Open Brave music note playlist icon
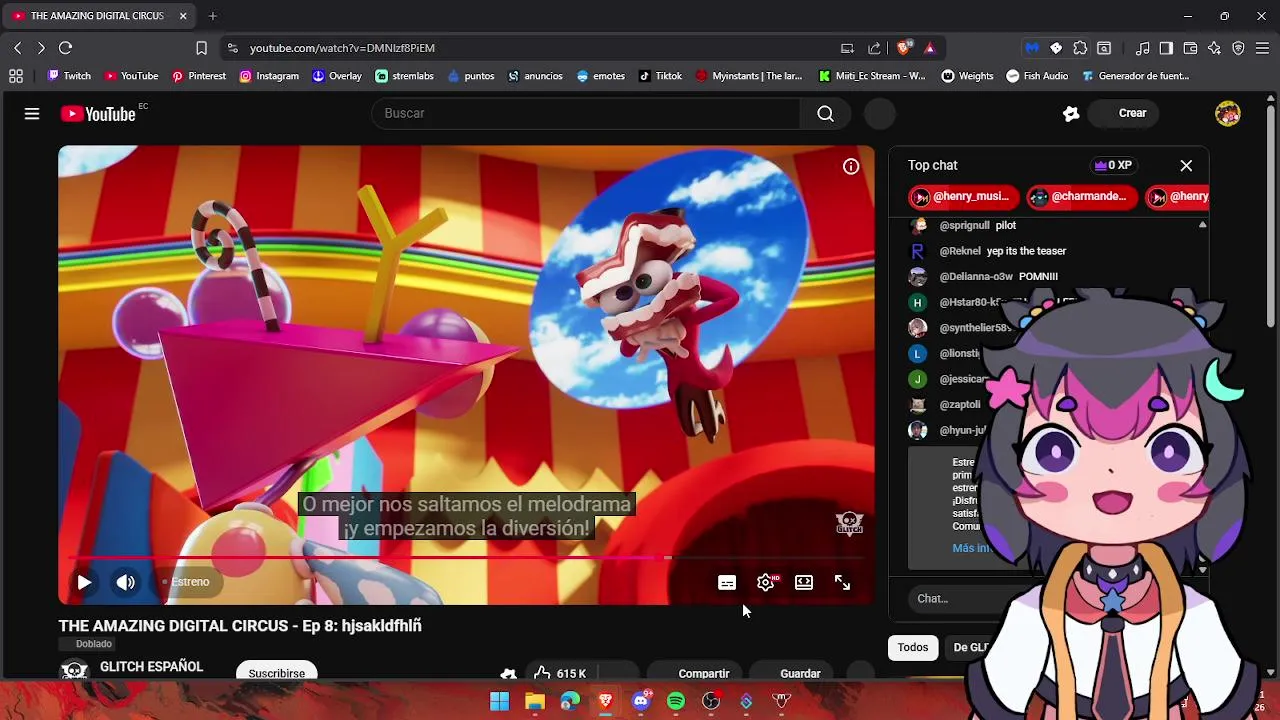This screenshot has width=1280, height=720. [1142, 48]
